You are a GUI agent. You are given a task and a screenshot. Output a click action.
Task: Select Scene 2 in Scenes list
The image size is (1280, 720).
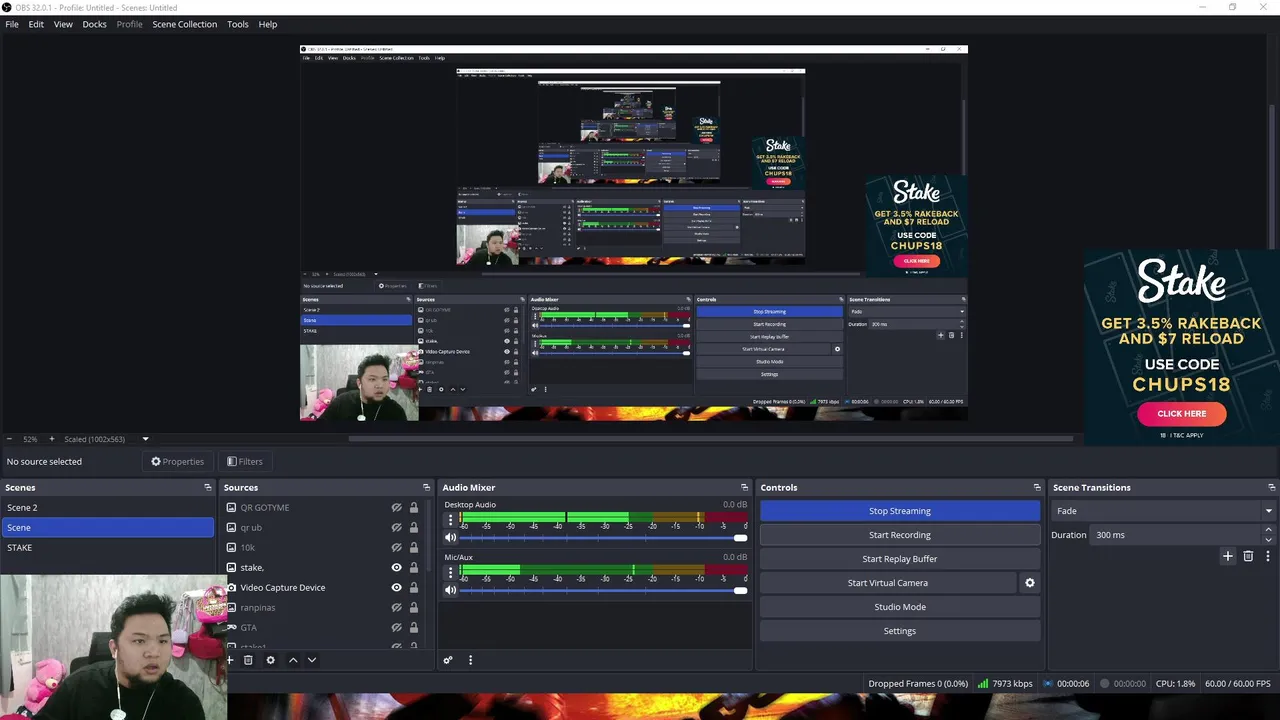107,507
